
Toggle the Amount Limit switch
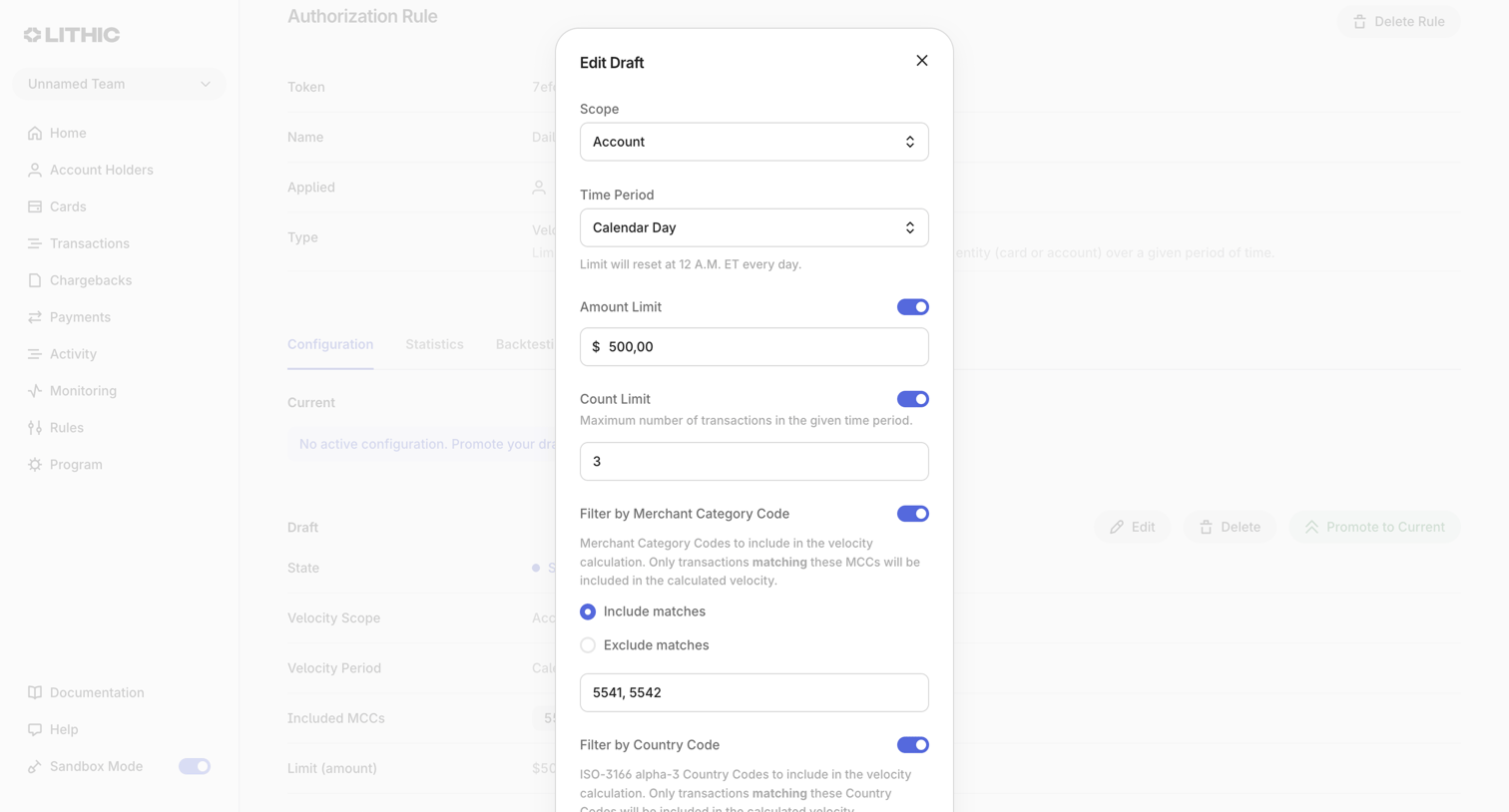[912, 307]
